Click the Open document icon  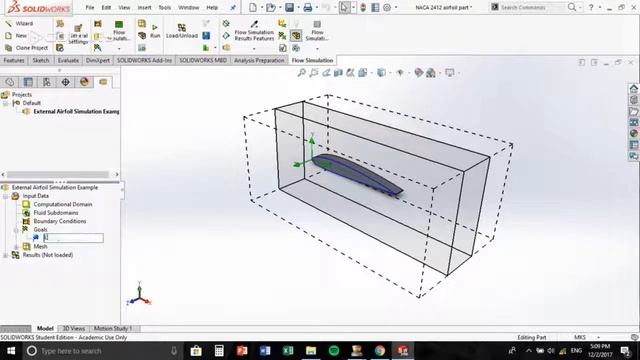pyautogui.click(x=271, y=7)
